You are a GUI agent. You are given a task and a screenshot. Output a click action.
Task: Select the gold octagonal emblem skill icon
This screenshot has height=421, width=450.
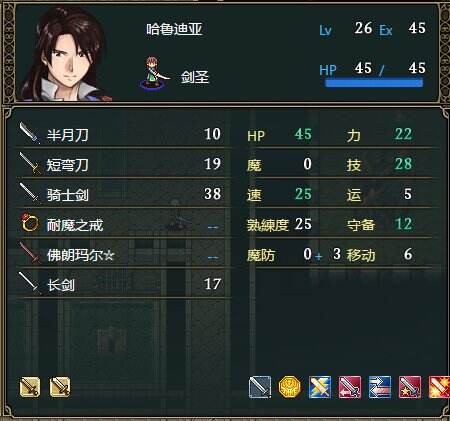click(x=290, y=387)
